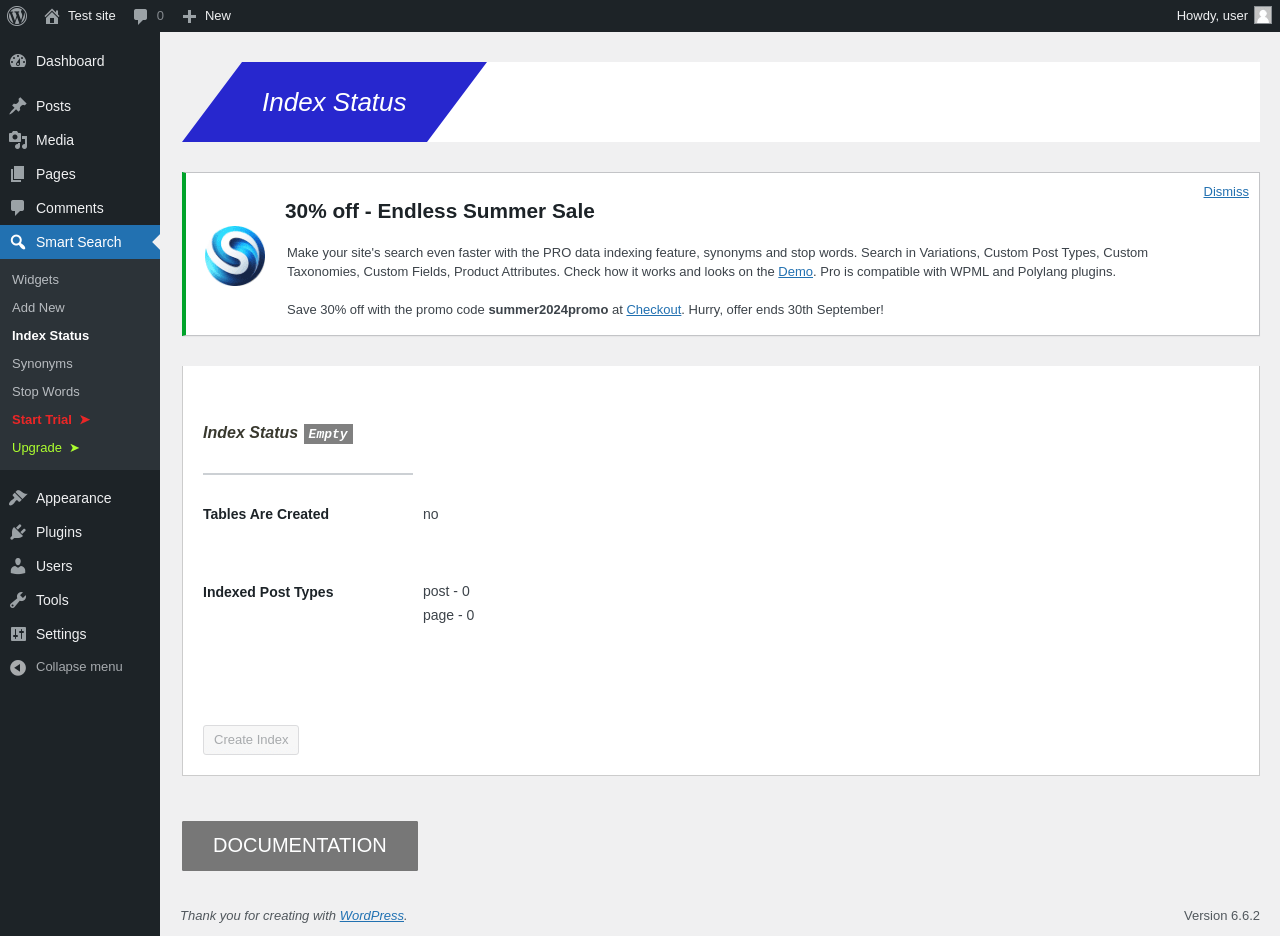Click the Collapse menu arrow icon
The height and width of the screenshot is (936, 1280).
click(18, 667)
